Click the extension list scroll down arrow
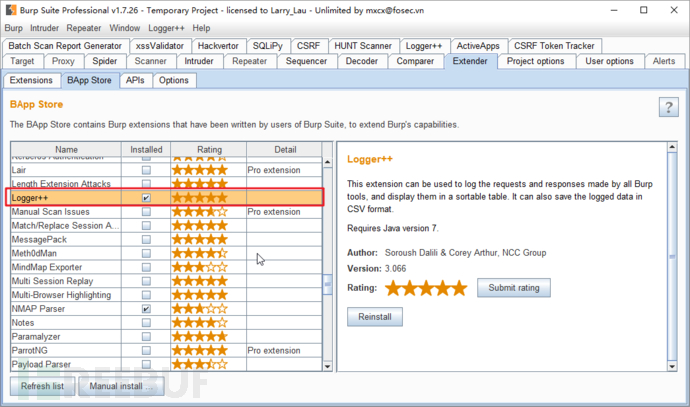 pyautogui.click(x=327, y=366)
